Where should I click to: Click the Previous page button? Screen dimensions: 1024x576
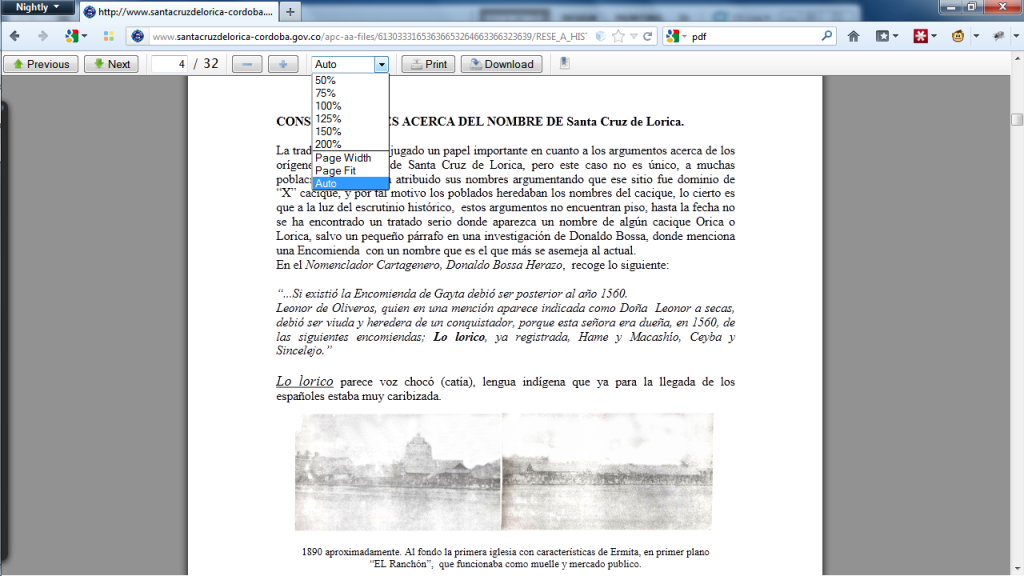(41, 64)
